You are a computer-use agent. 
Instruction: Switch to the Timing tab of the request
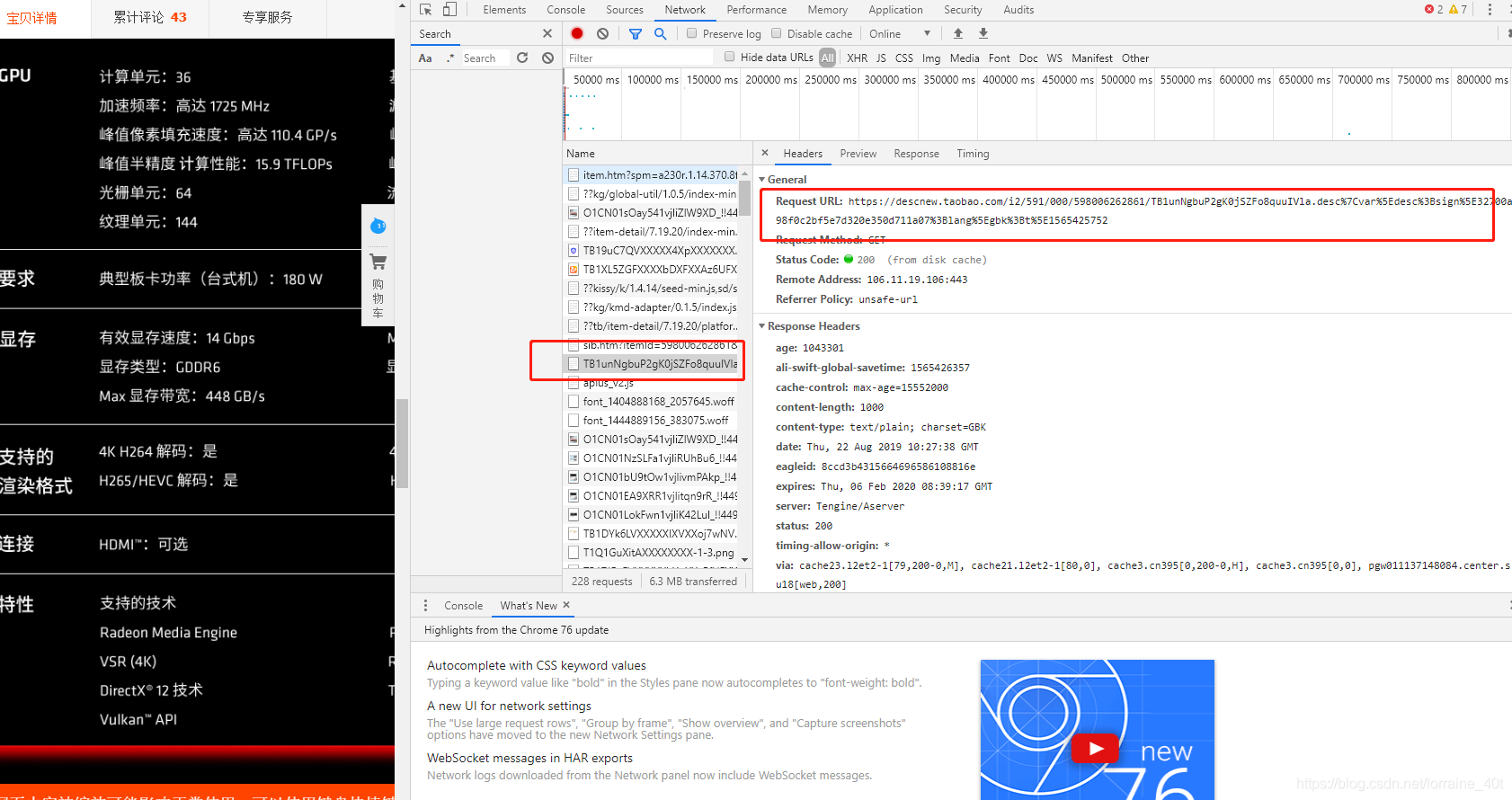tap(972, 154)
